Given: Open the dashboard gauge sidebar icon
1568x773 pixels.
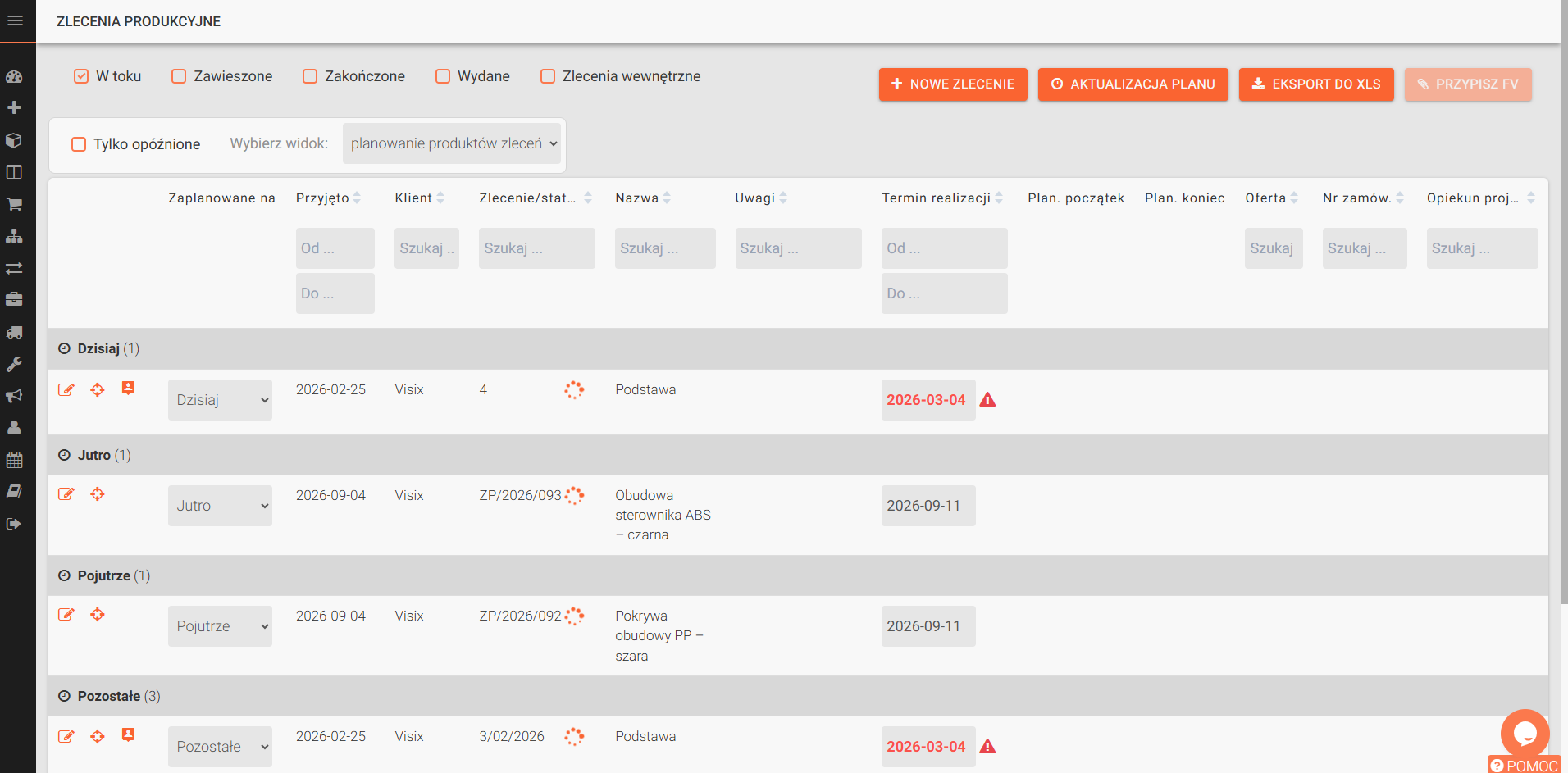Looking at the screenshot, I should click(x=14, y=76).
